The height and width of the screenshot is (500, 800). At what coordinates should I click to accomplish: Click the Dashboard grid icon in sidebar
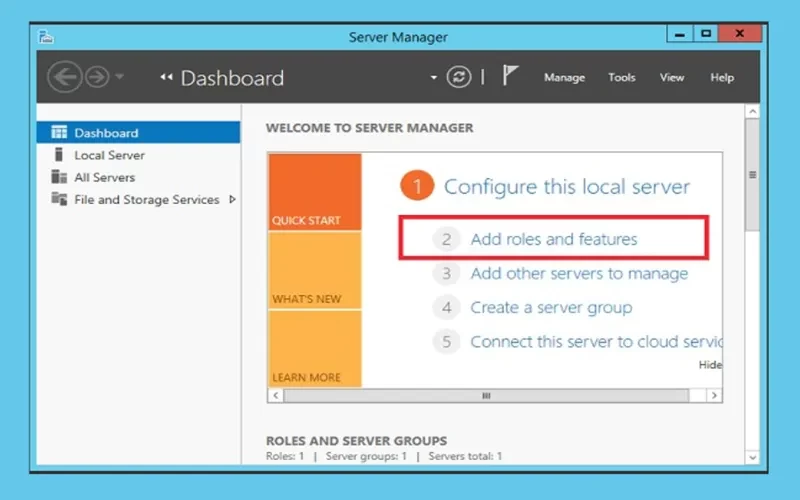[x=59, y=133]
